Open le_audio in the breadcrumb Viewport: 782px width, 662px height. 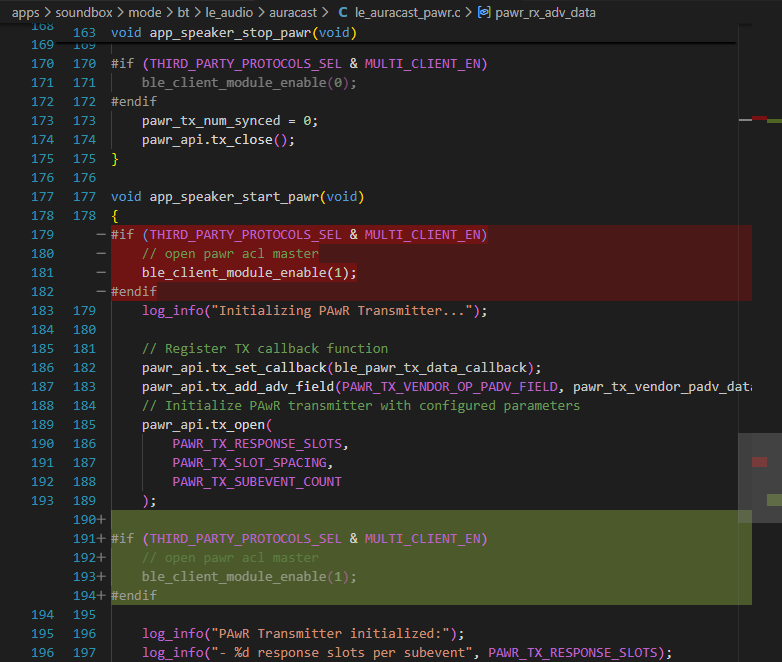[x=229, y=12]
